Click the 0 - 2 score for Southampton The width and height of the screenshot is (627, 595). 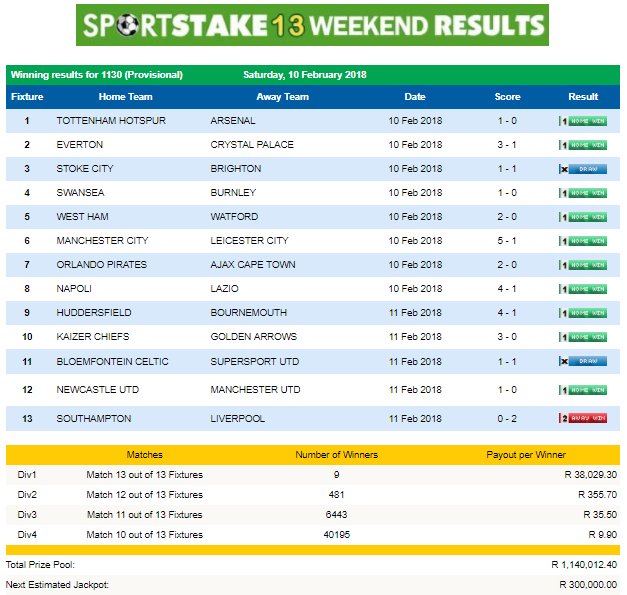tap(507, 419)
